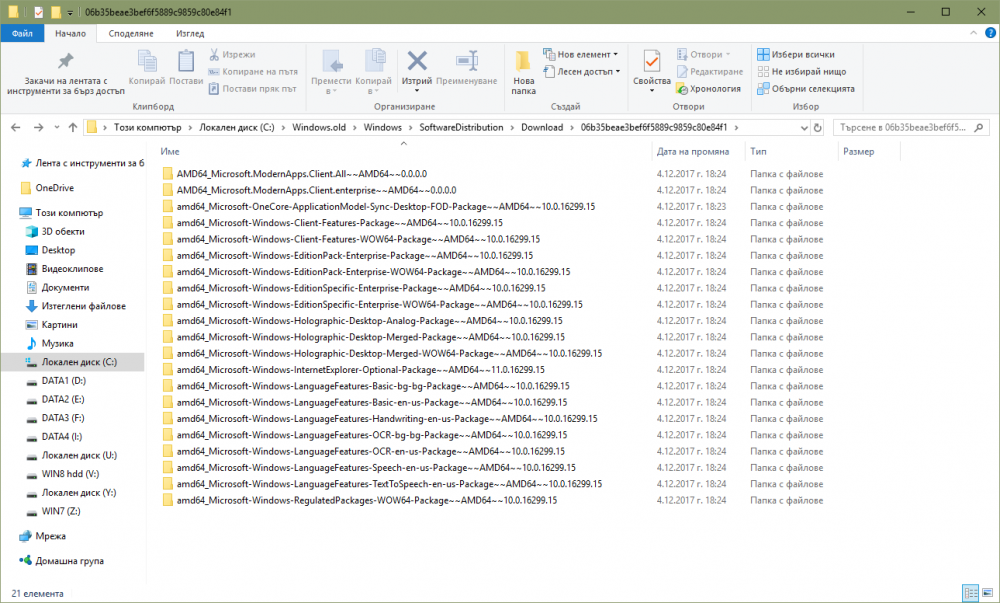Click the Отвори button in ribbon

(704, 55)
